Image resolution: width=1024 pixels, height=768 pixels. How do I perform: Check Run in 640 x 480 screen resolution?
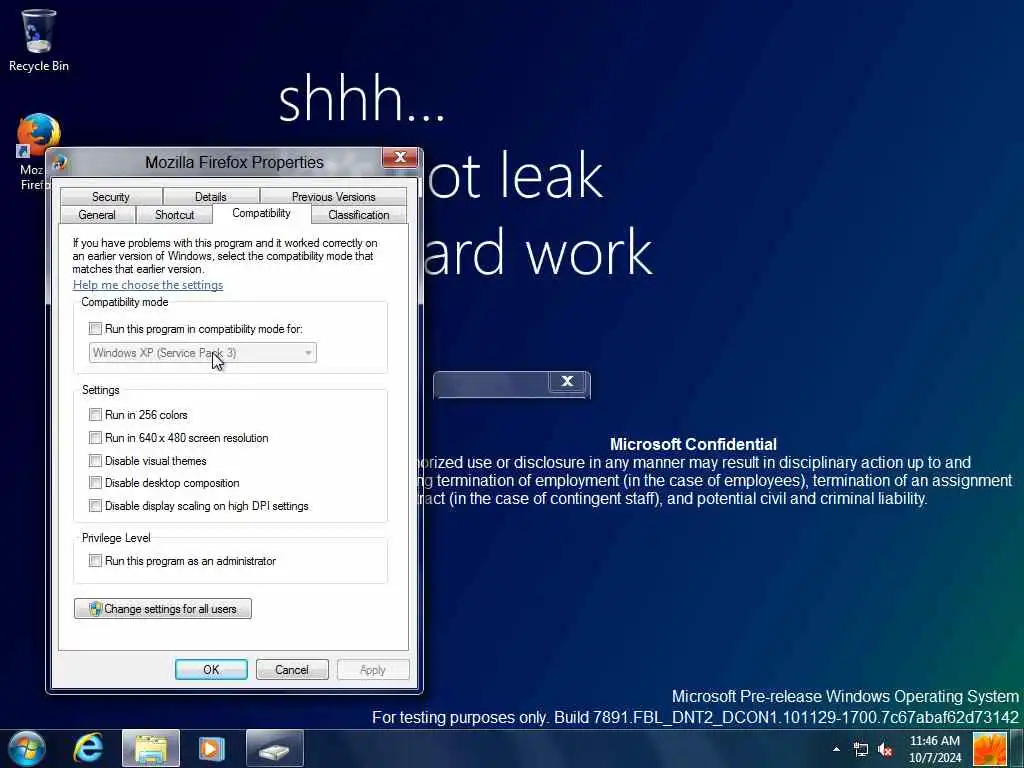click(95, 438)
